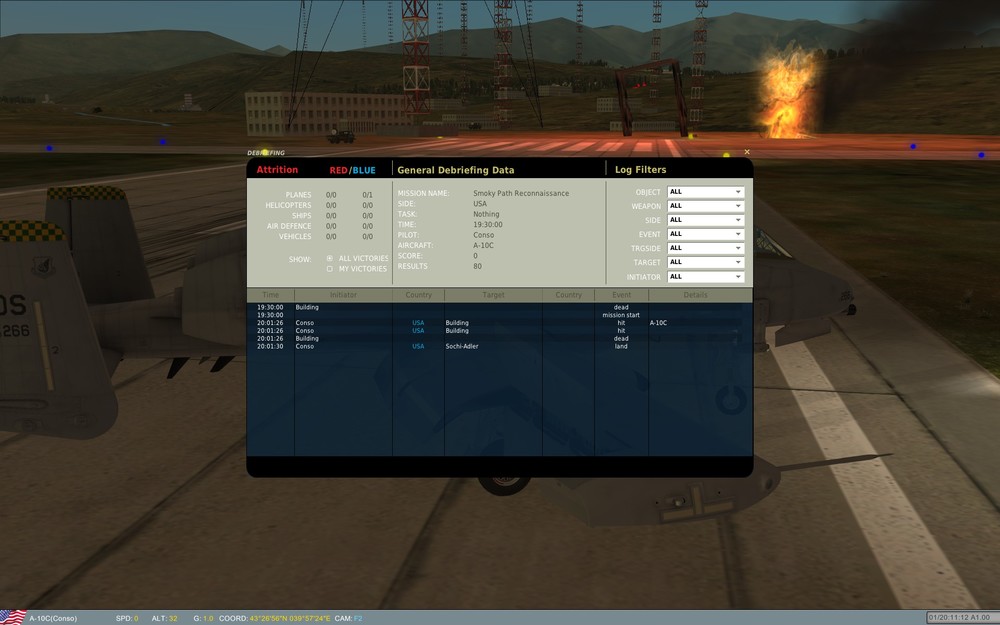
Task: Click the mission clock display in the bottom-right corner
Action: 961,618
